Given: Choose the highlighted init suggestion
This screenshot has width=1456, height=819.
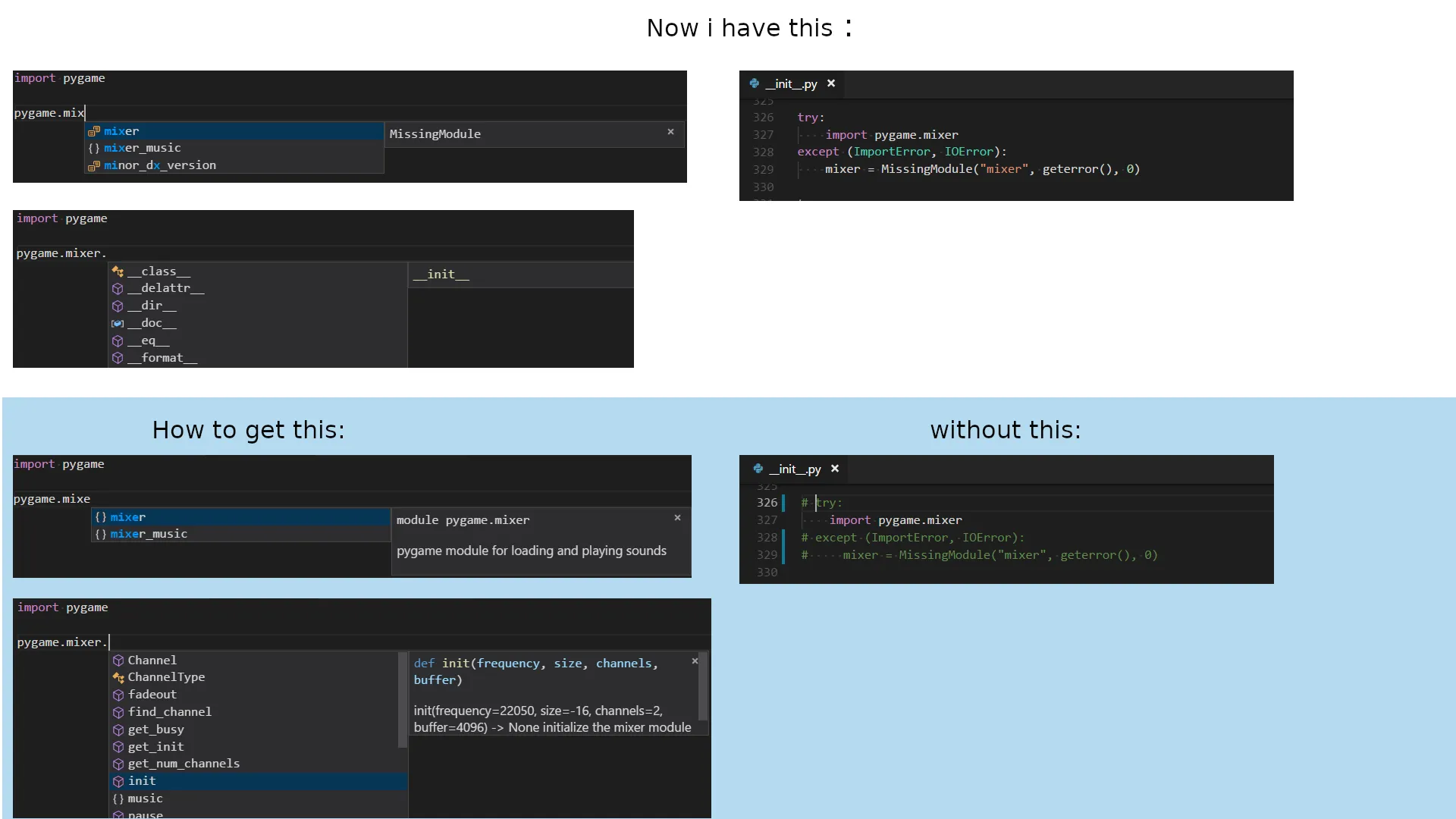Looking at the screenshot, I should click(142, 781).
